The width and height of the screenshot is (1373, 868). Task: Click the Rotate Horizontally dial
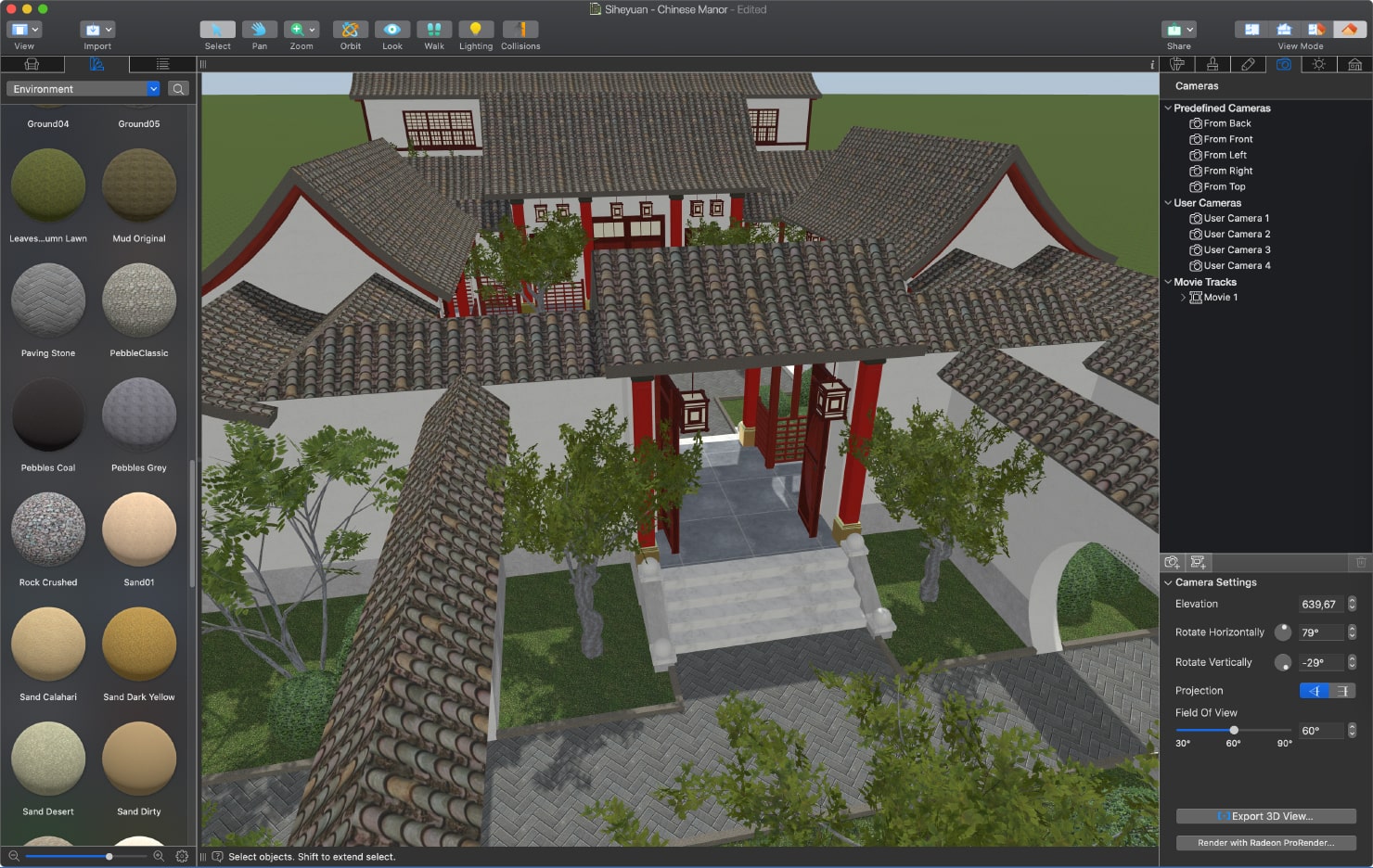[1283, 632]
